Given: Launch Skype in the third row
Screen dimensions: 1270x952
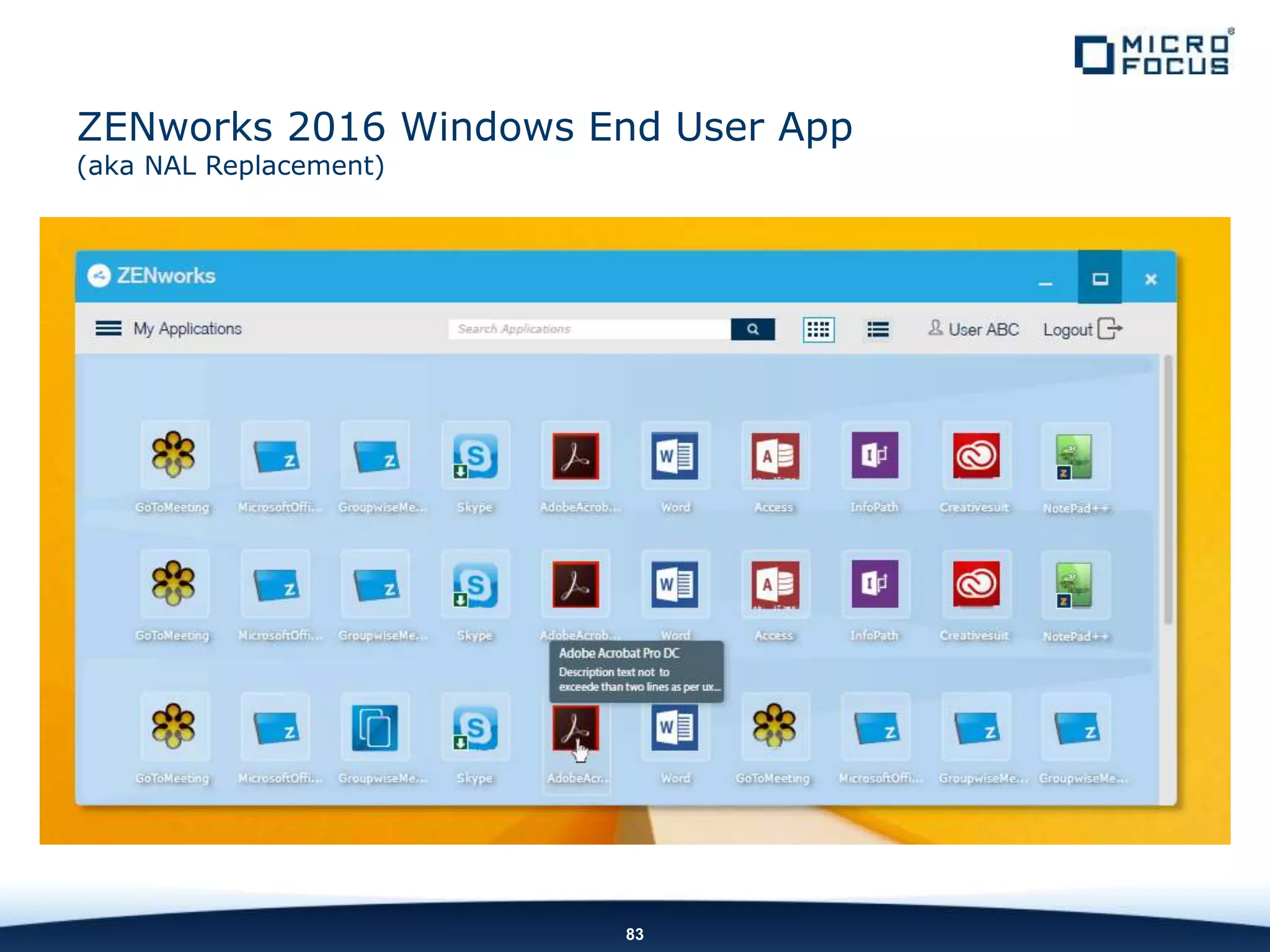Looking at the screenshot, I should point(476,727).
